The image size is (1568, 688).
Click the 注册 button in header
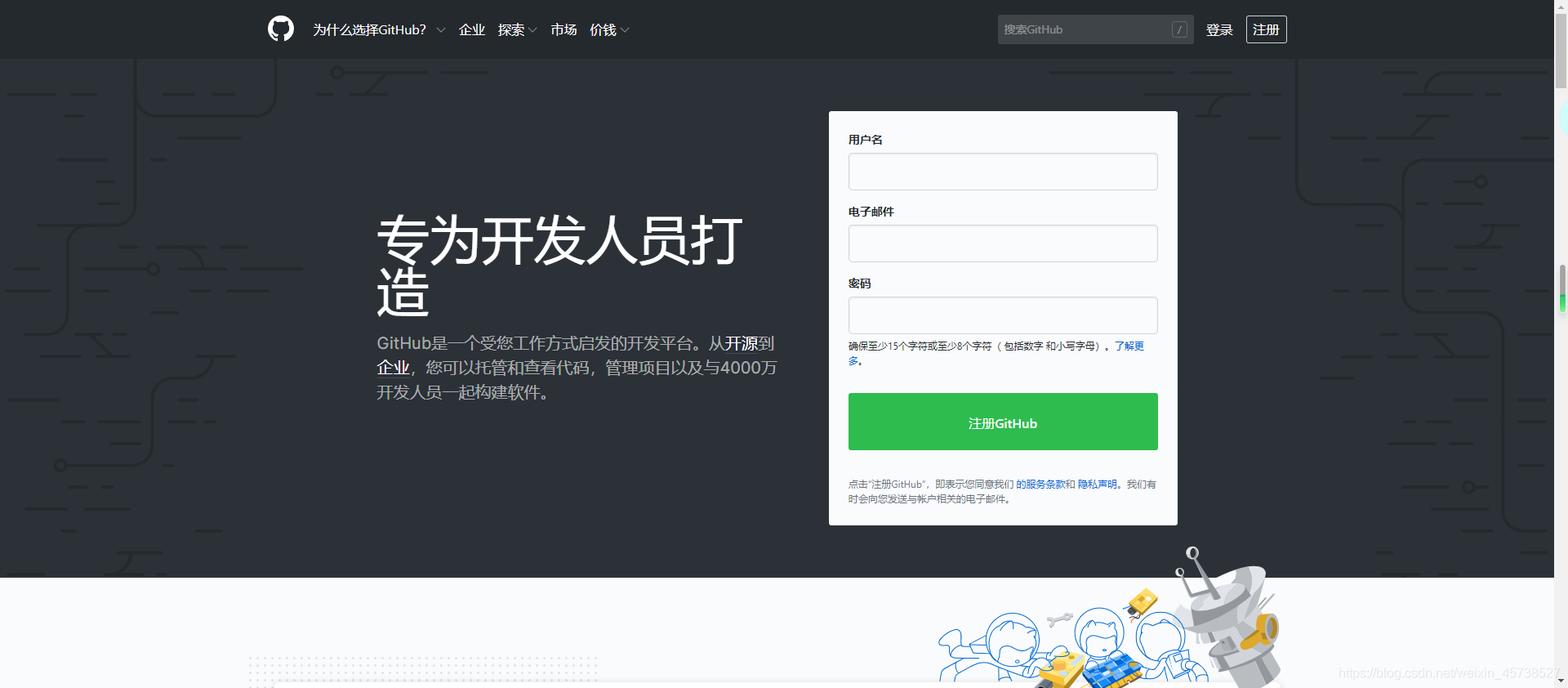coord(1266,29)
